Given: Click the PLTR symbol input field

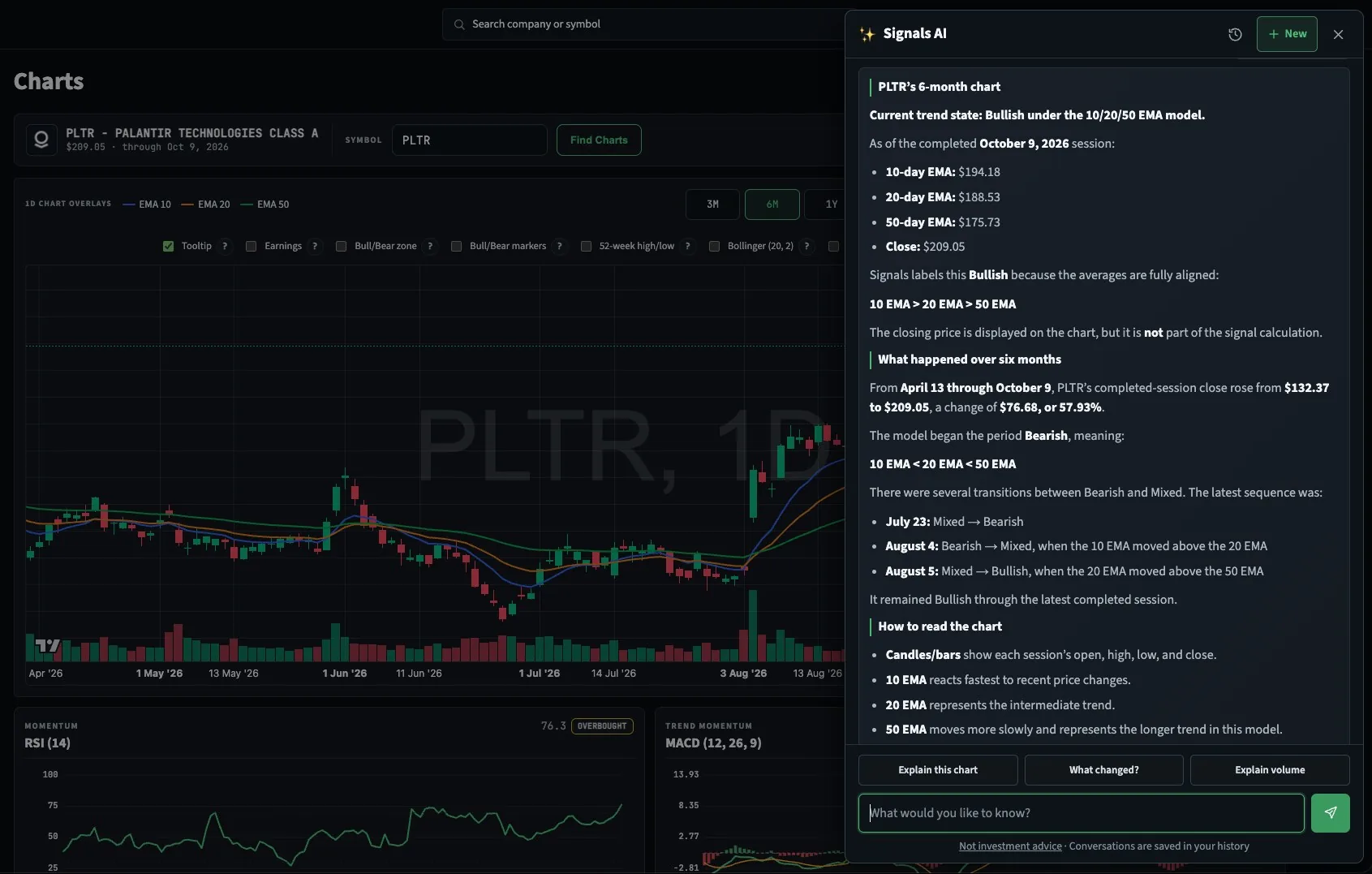Looking at the screenshot, I should [x=470, y=140].
